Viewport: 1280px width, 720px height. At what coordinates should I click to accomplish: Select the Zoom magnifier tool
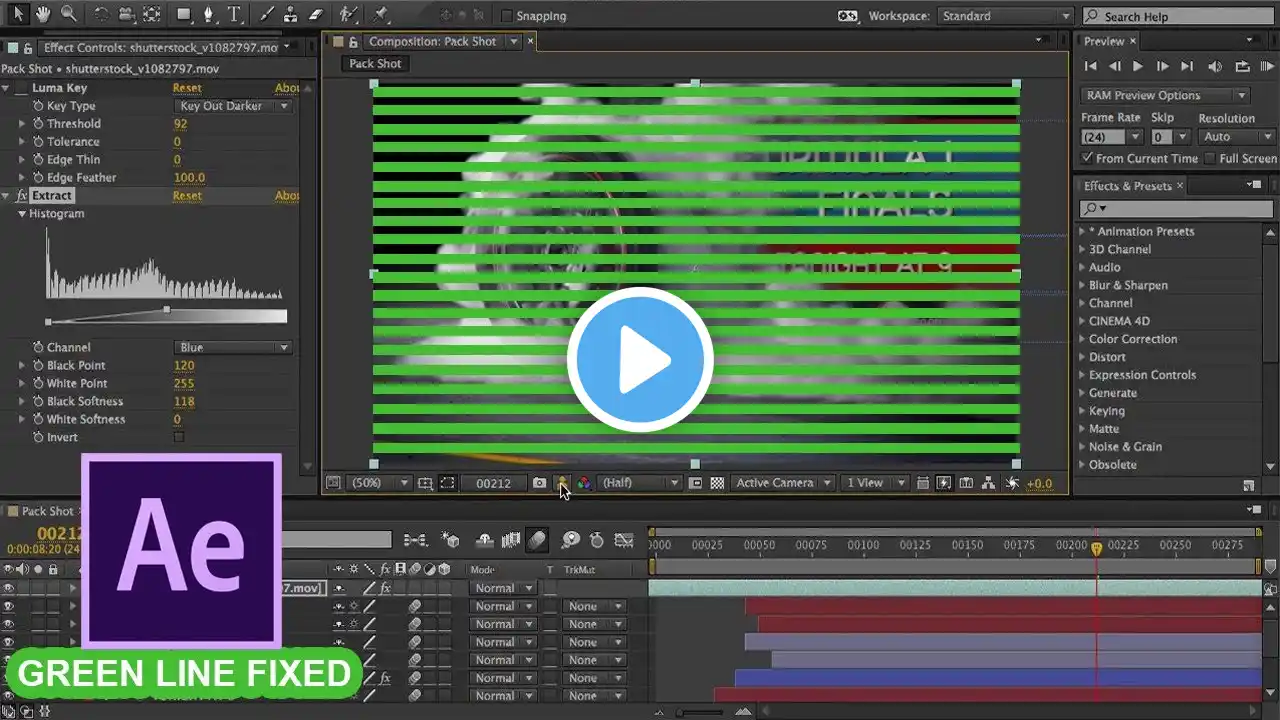pyautogui.click(x=68, y=14)
